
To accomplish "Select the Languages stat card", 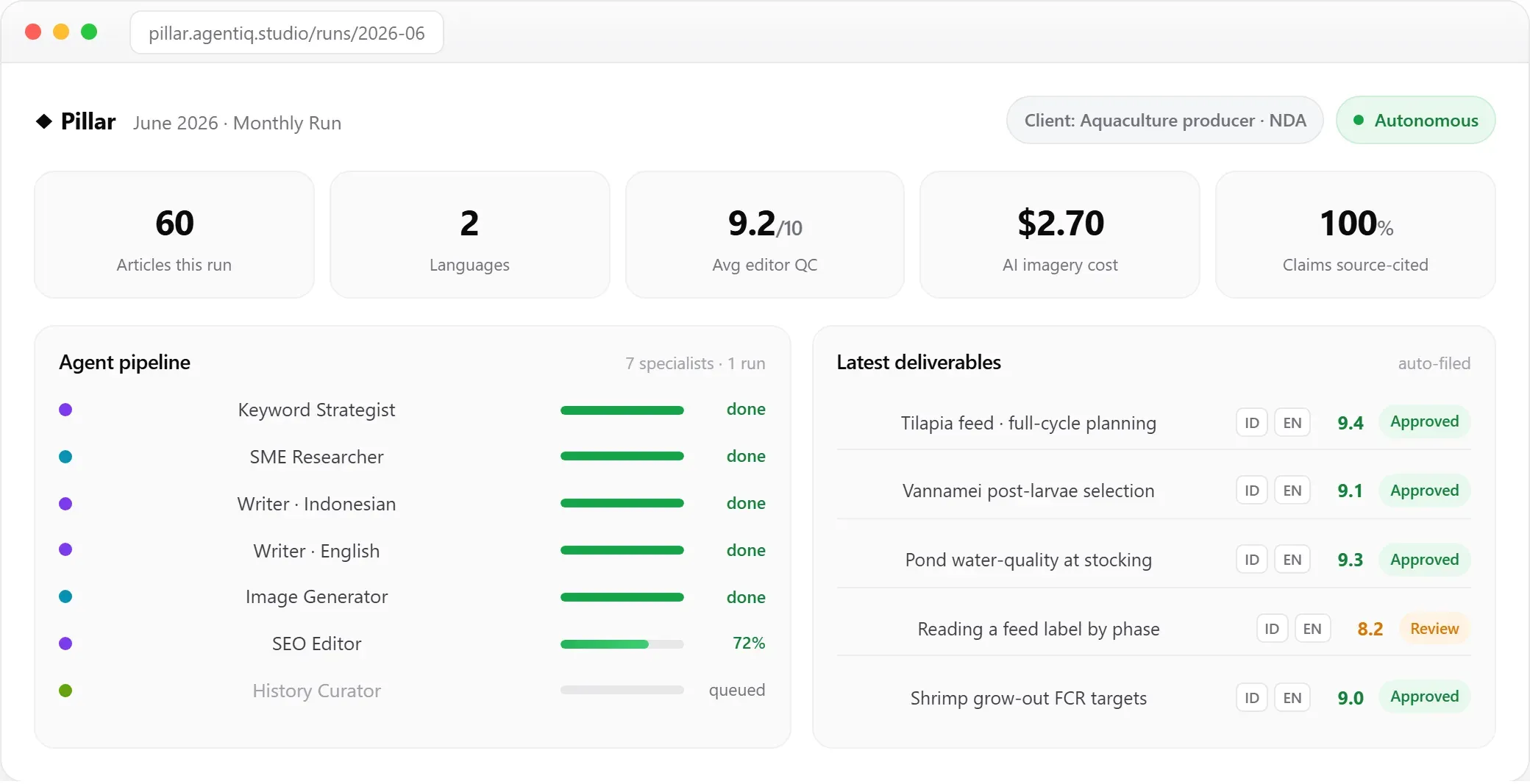I will (469, 235).
